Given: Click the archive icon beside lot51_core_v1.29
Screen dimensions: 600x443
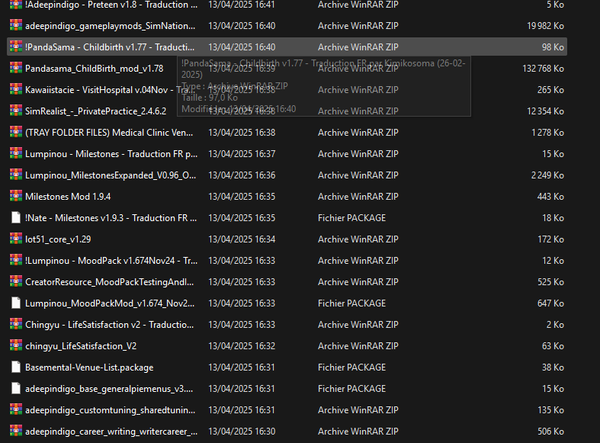Looking at the screenshot, I should 16,239.
